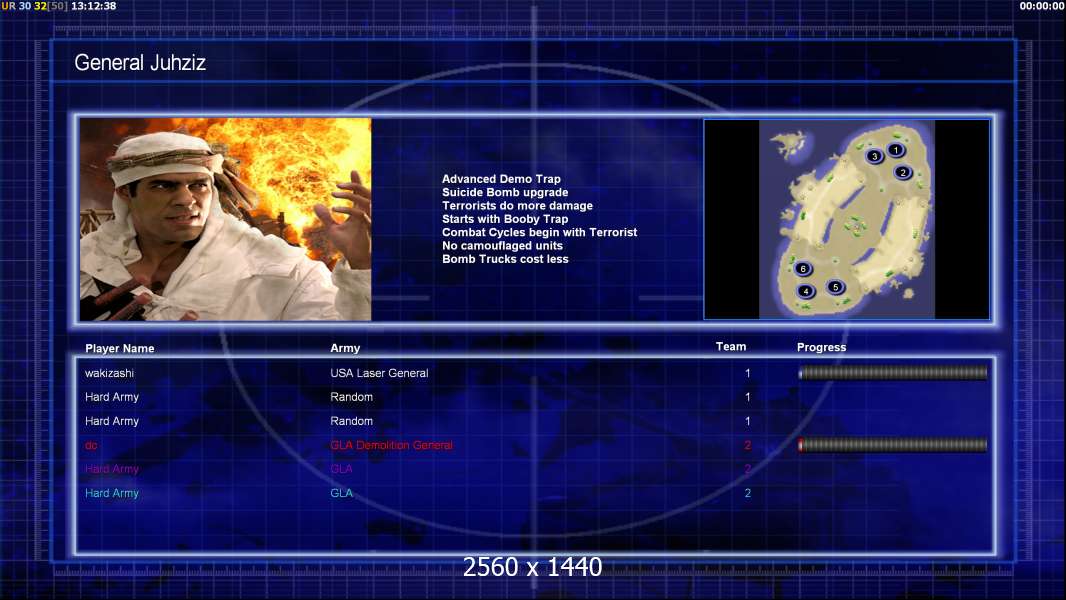Viewport: 1066px width, 600px height.
Task: Click the General Juhziz title text
Action: coord(140,63)
